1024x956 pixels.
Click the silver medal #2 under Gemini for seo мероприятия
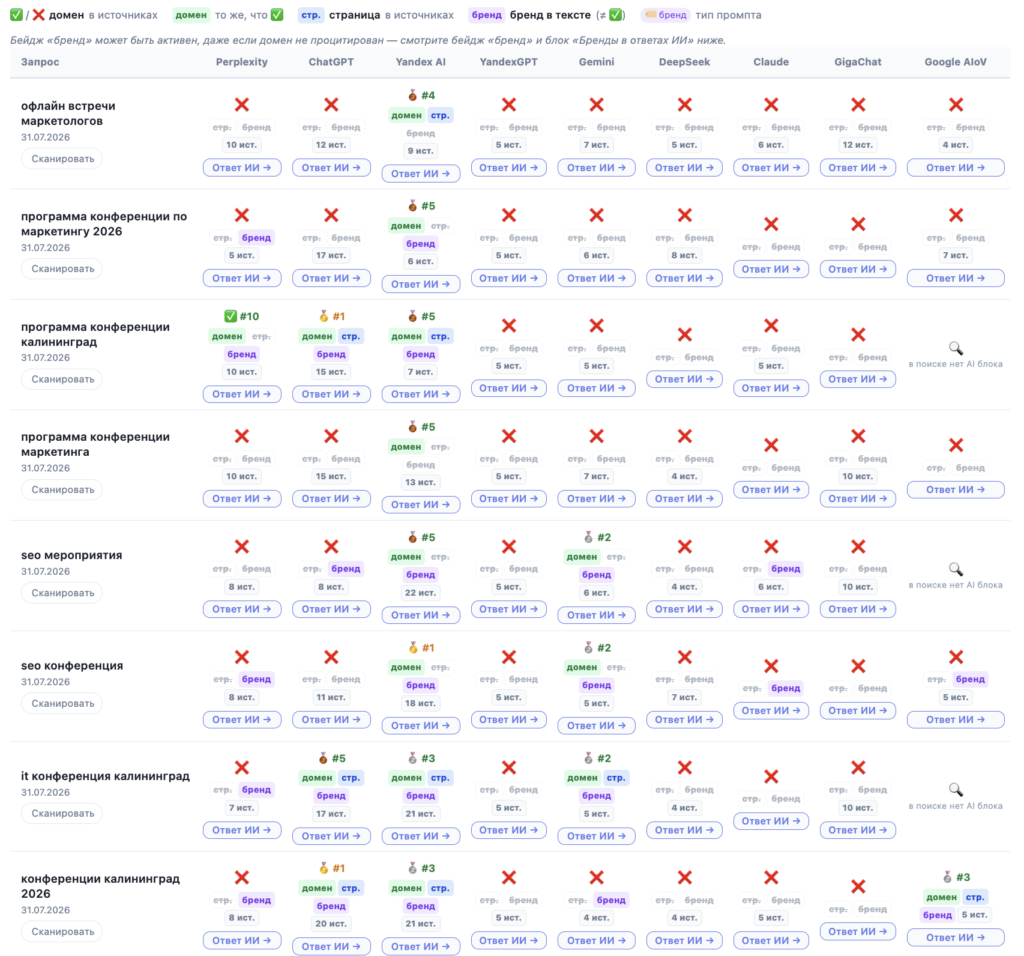tap(596, 537)
